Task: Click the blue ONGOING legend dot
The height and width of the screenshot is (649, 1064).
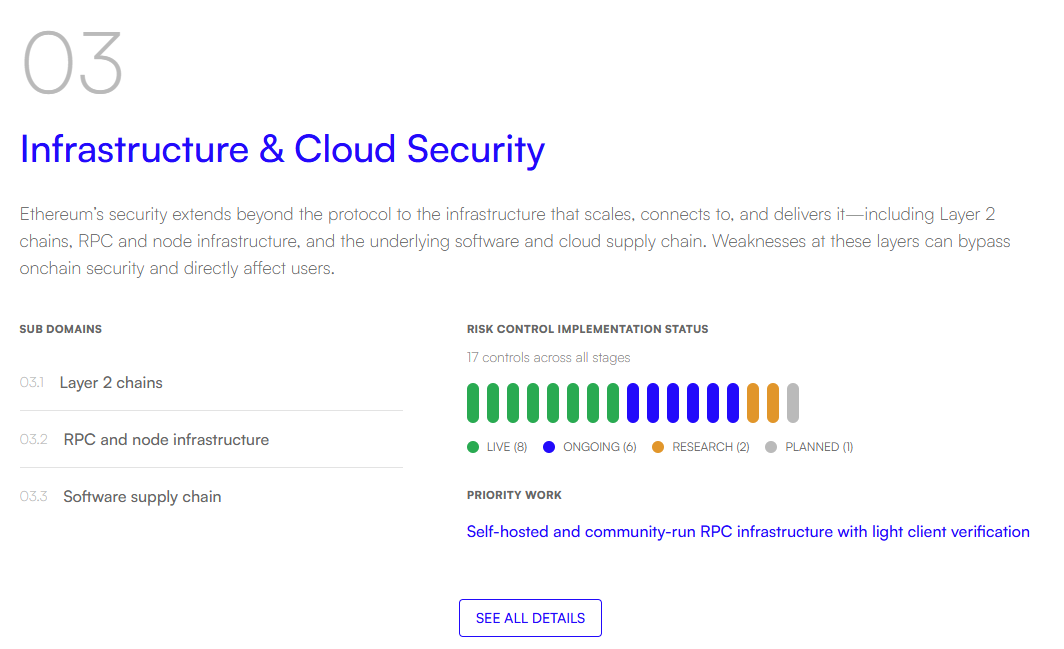Action: click(x=549, y=447)
